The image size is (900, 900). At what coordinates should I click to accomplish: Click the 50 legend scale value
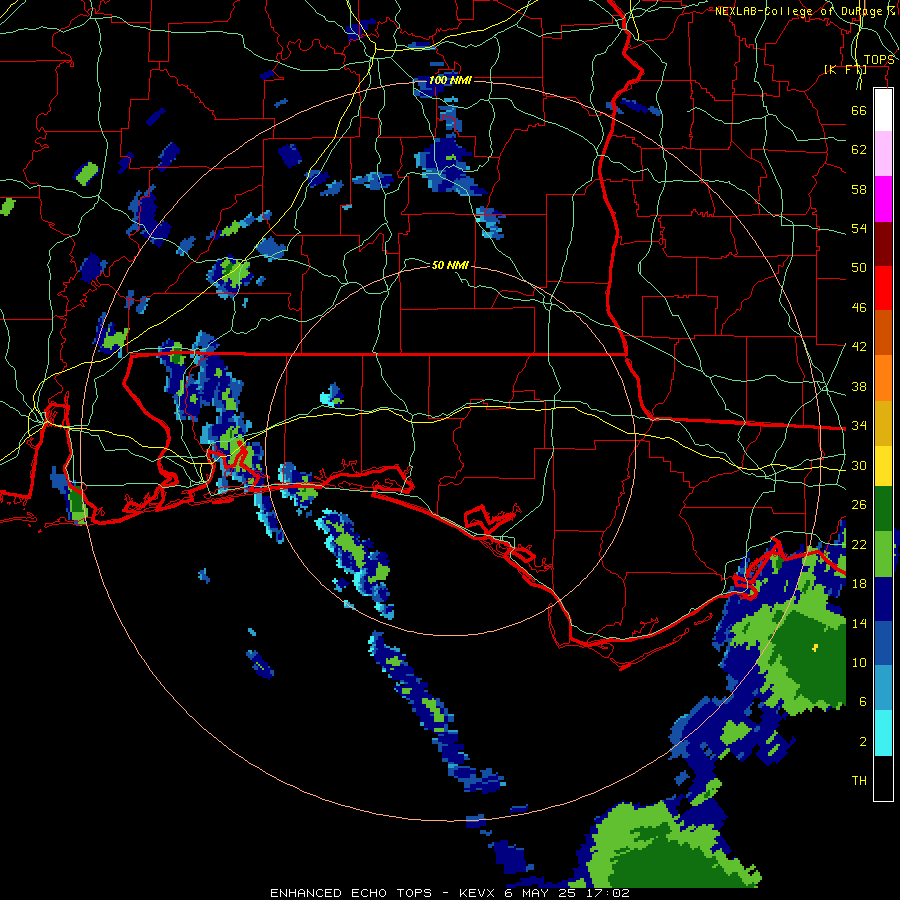coord(859,268)
